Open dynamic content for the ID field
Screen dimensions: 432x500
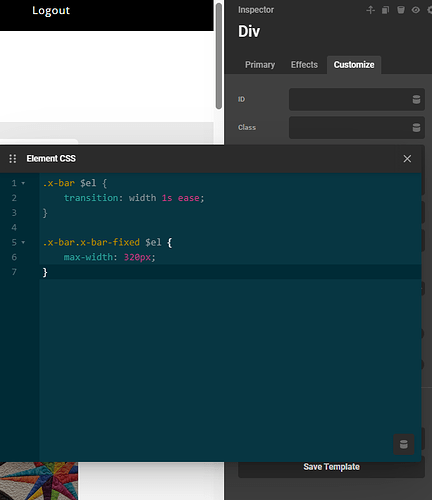tap(416, 99)
